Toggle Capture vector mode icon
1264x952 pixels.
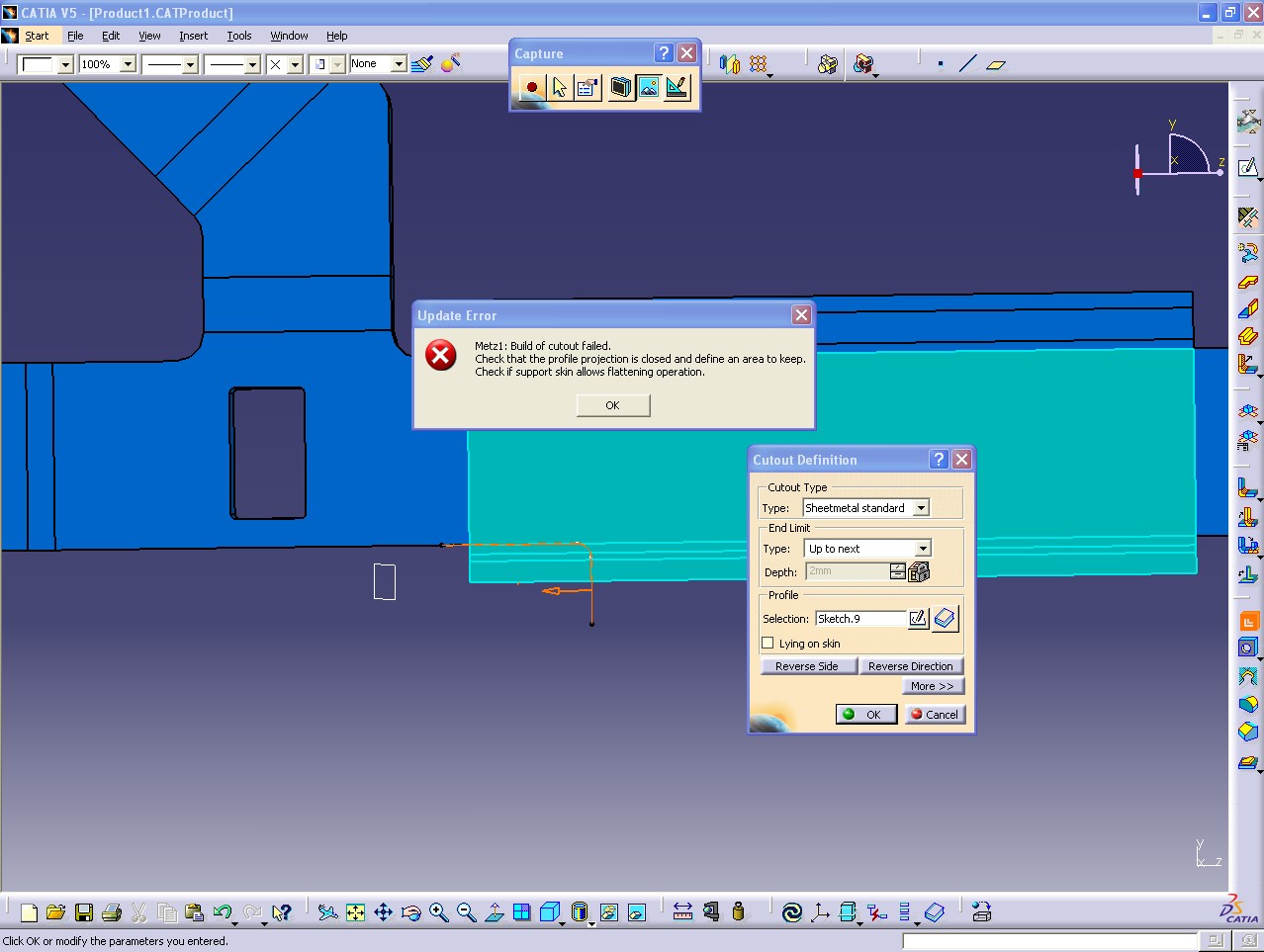(x=677, y=87)
